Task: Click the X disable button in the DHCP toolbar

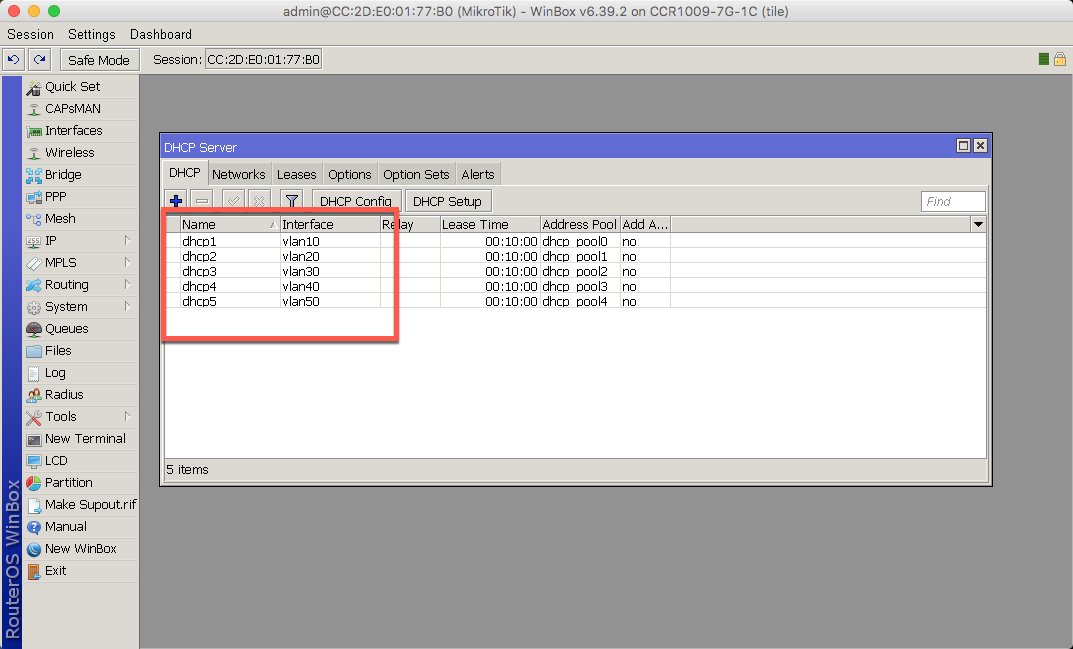Action: (x=259, y=201)
